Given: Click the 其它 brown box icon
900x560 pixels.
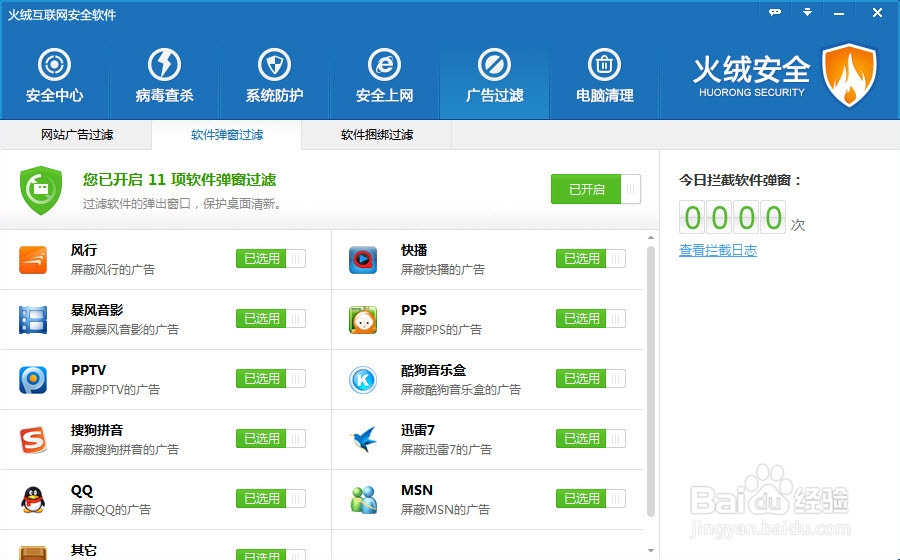Looking at the screenshot, I should point(33,553).
